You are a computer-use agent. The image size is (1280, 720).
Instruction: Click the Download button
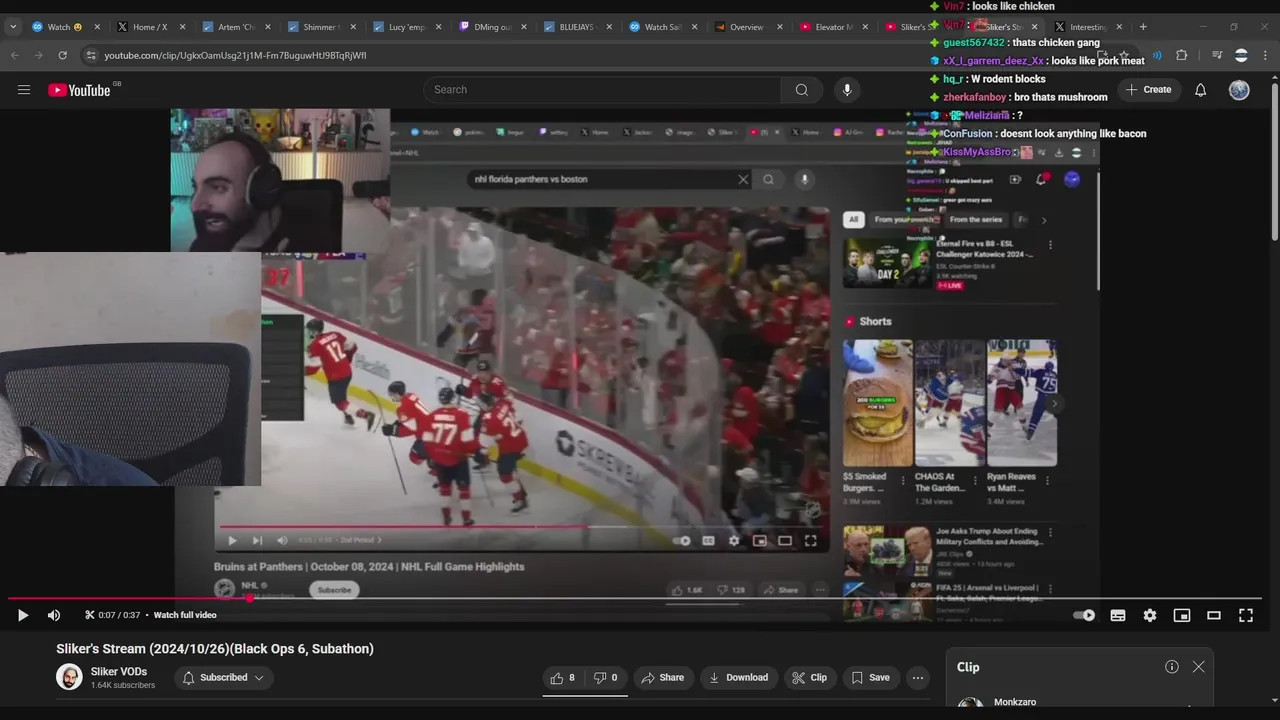(x=738, y=678)
